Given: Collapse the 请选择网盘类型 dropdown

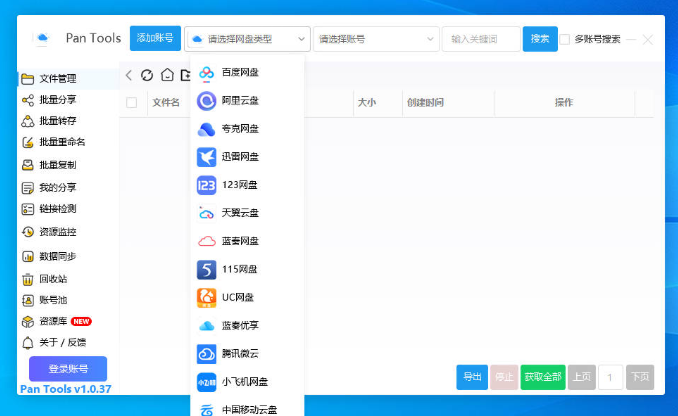Looking at the screenshot, I should 247,39.
